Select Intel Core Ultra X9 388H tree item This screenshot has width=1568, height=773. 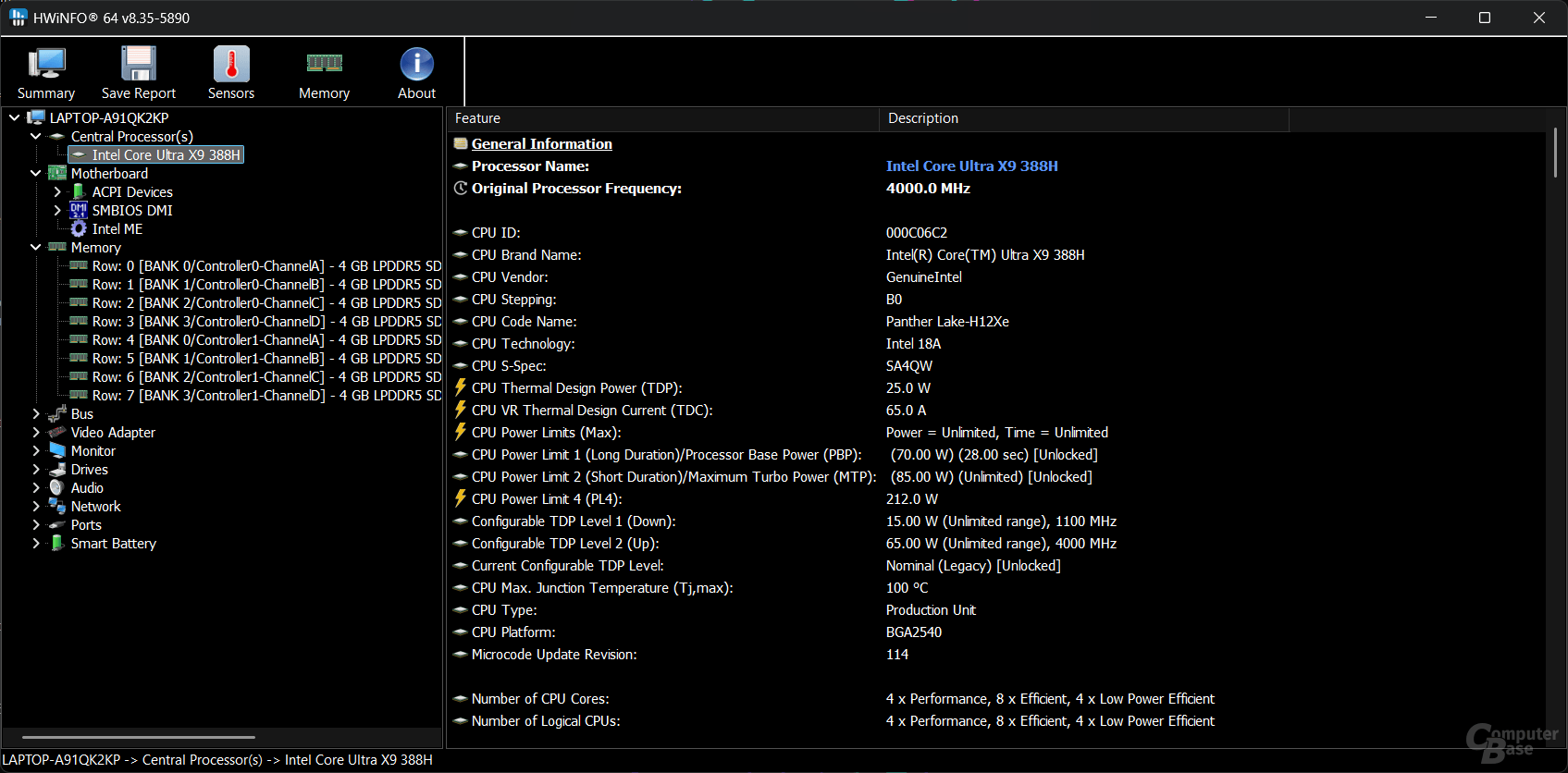(166, 155)
